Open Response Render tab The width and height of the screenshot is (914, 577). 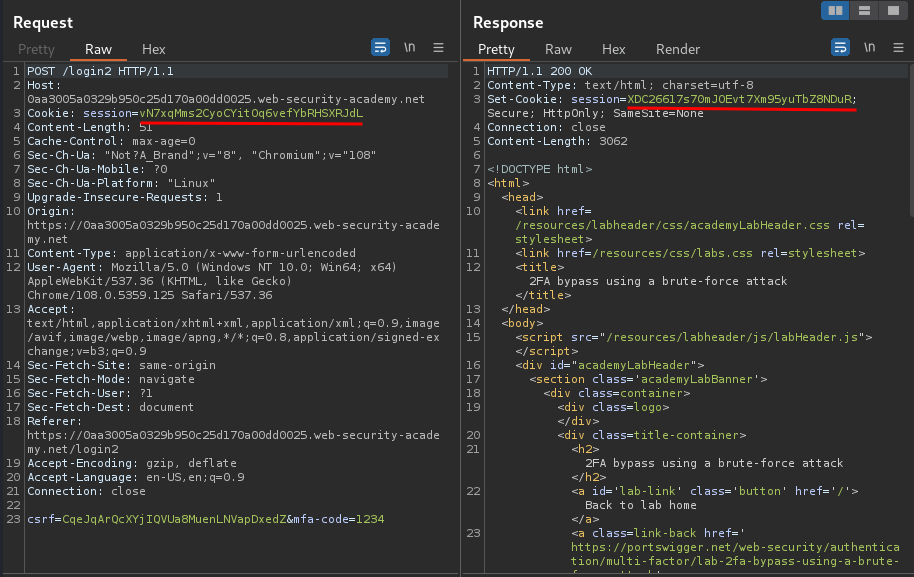(678, 50)
